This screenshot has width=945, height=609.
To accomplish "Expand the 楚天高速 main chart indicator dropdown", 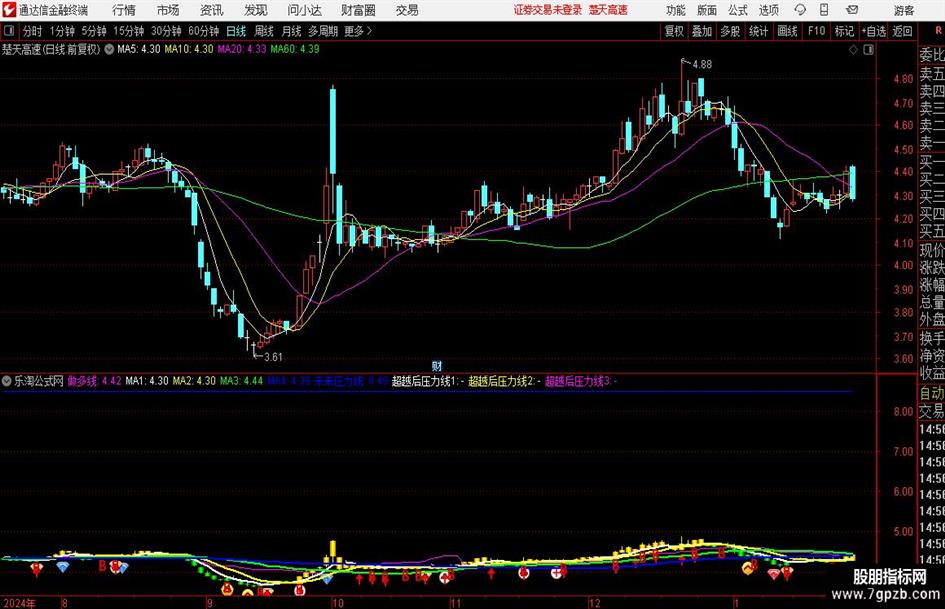I will (109, 49).
